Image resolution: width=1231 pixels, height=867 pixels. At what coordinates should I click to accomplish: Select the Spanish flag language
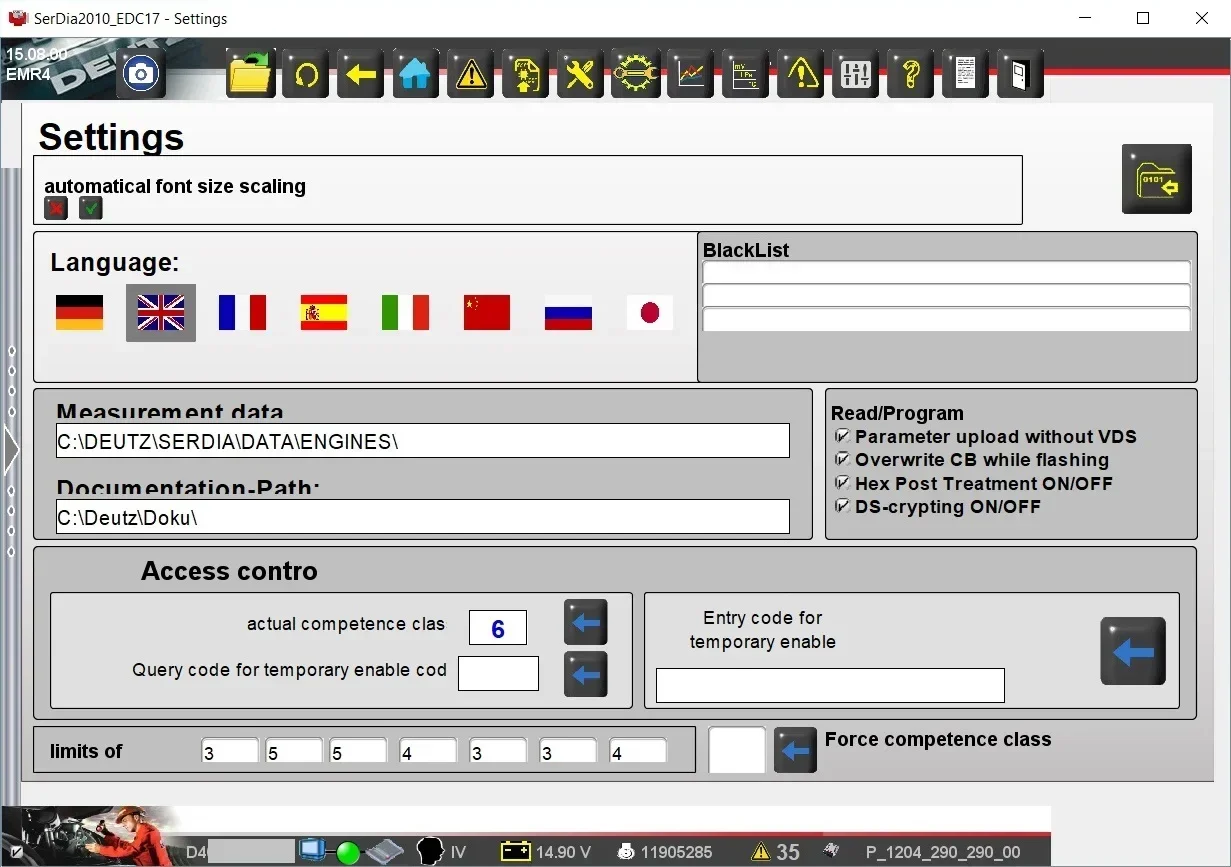(324, 313)
